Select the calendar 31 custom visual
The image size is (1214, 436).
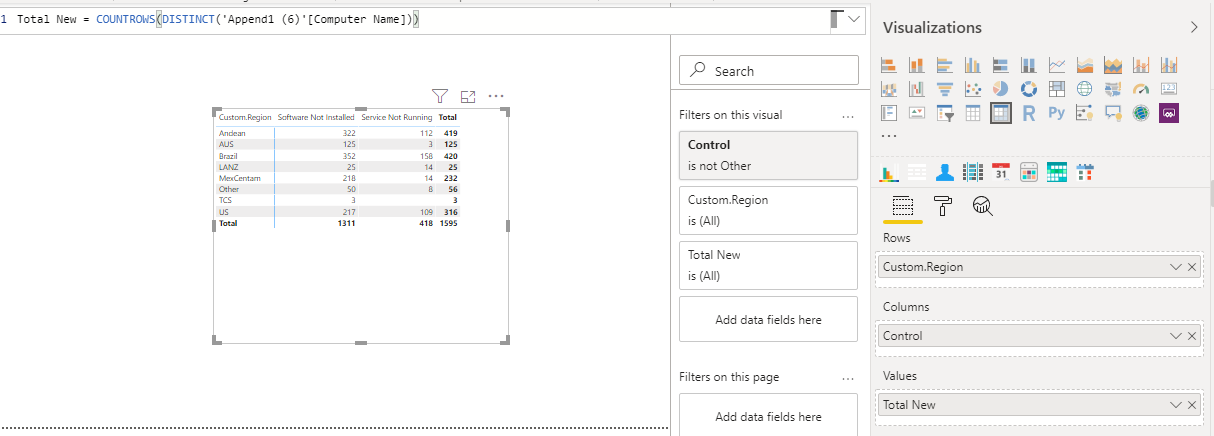1000,172
